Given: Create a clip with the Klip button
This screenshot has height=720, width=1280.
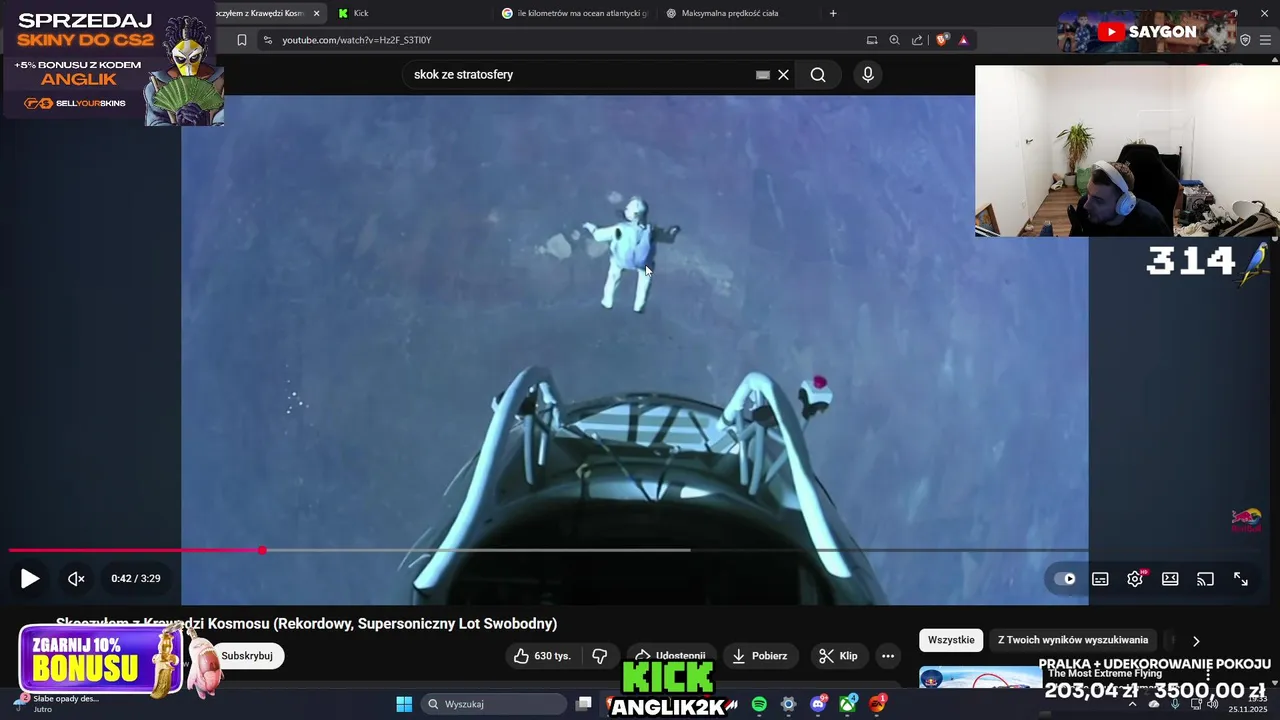Looking at the screenshot, I should [838, 656].
